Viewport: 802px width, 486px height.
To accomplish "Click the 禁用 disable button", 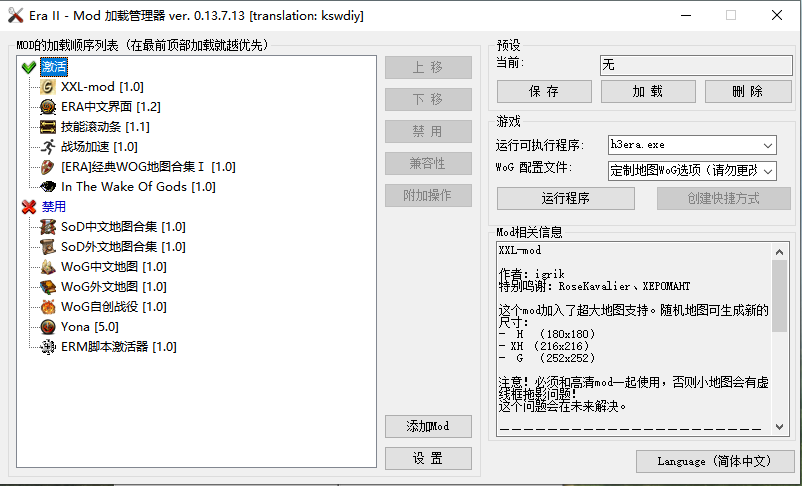I will pyautogui.click(x=428, y=131).
